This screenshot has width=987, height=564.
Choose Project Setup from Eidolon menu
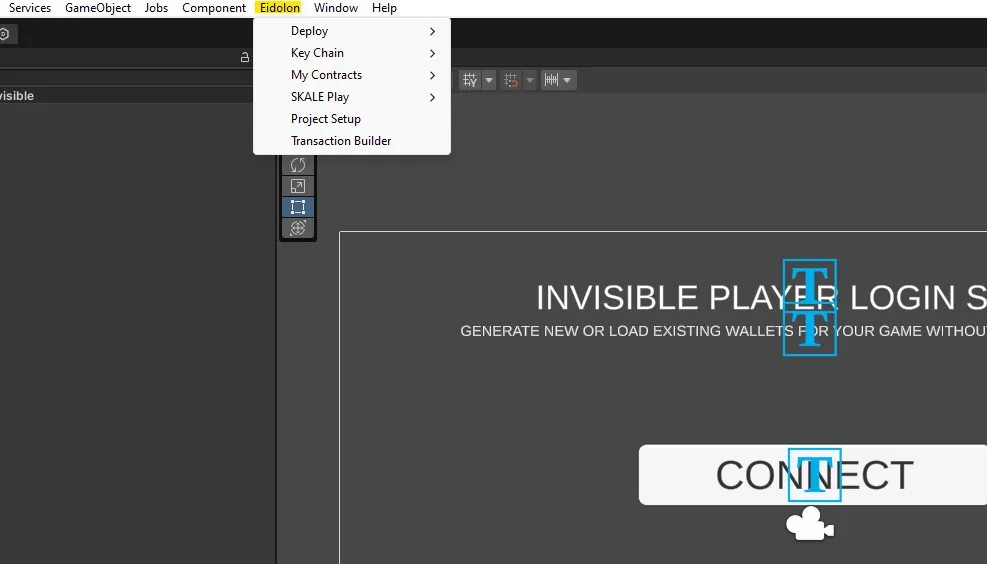tap(326, 119)
